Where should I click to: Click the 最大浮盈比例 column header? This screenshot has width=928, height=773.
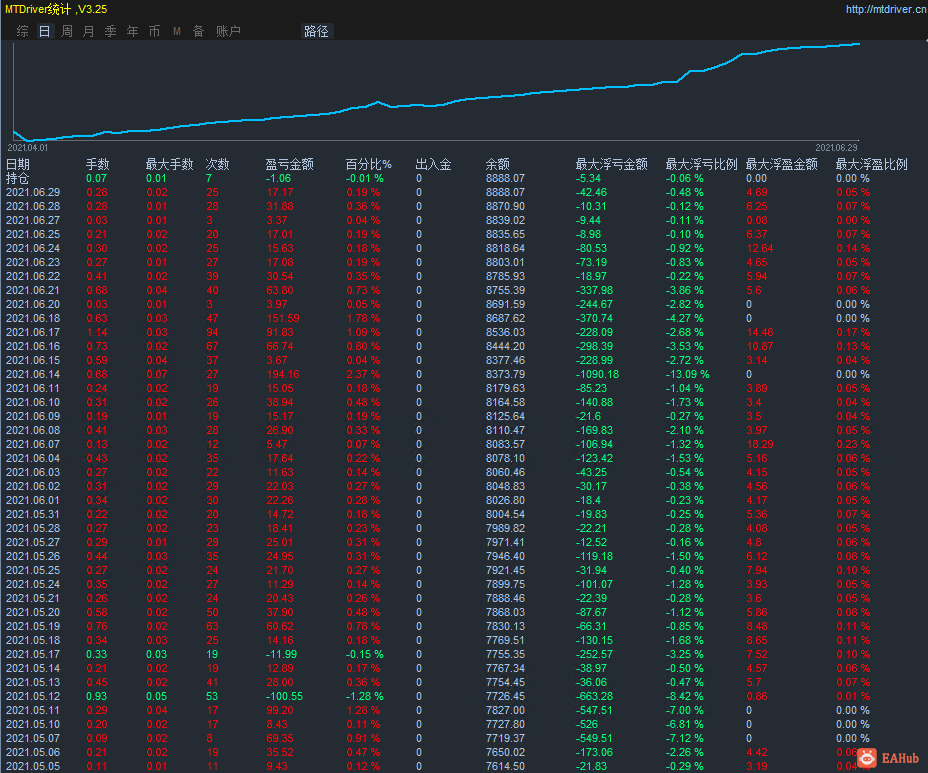pos(871,164)
